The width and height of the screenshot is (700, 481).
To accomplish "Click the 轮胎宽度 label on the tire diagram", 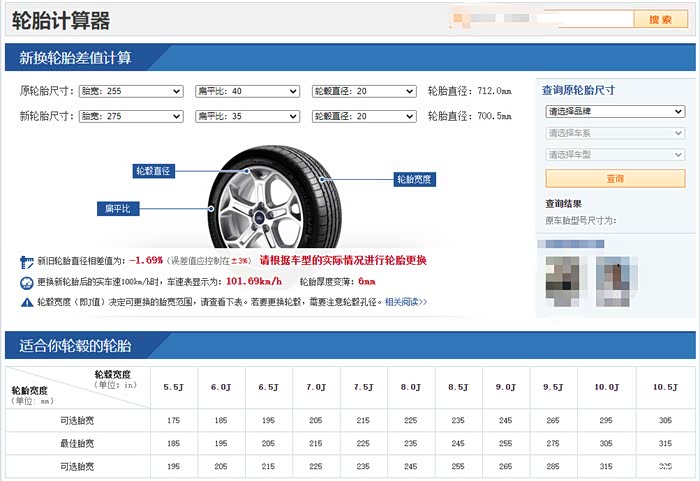I will click(x=414, y=180).
